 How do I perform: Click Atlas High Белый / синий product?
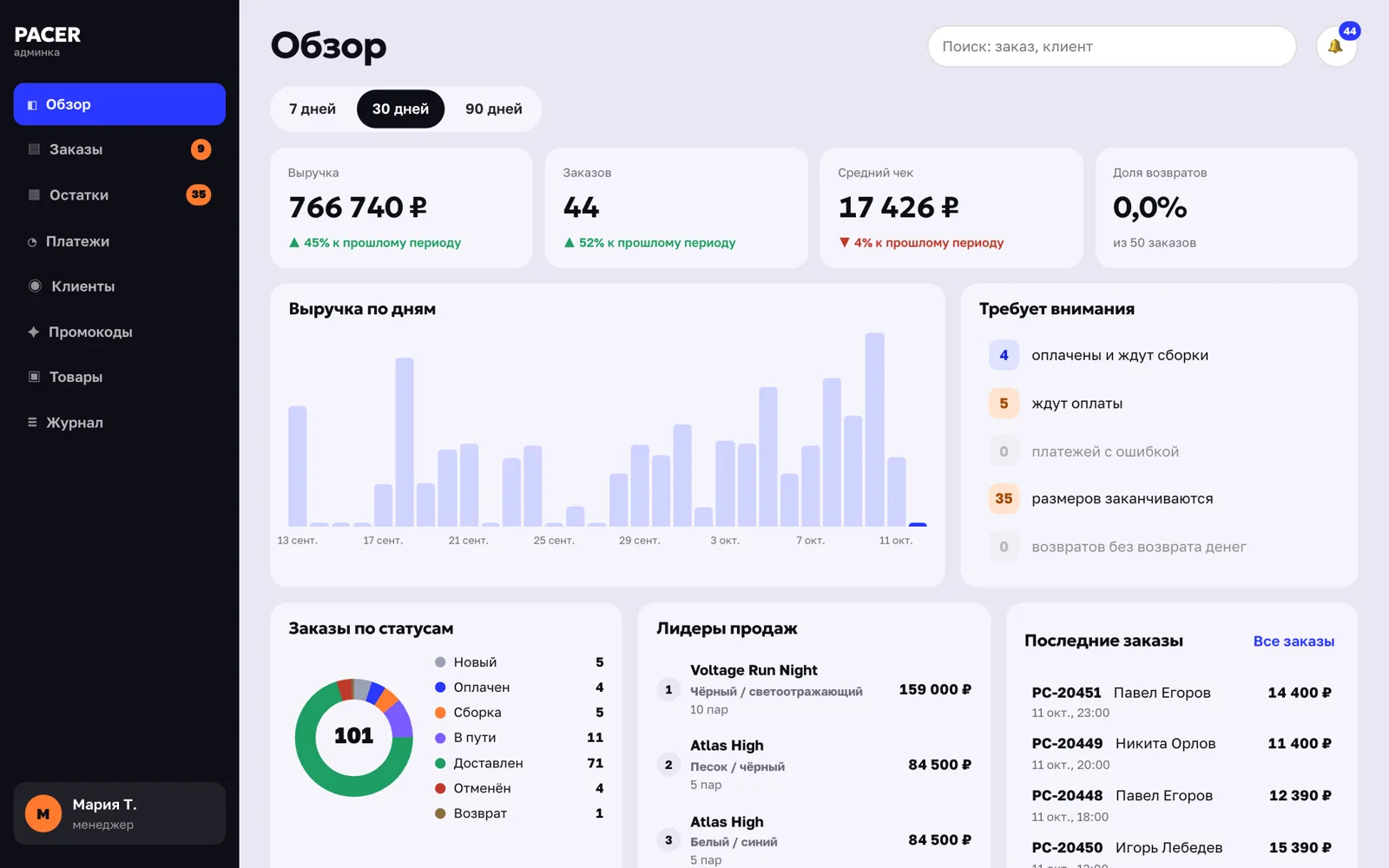point(813,840)
